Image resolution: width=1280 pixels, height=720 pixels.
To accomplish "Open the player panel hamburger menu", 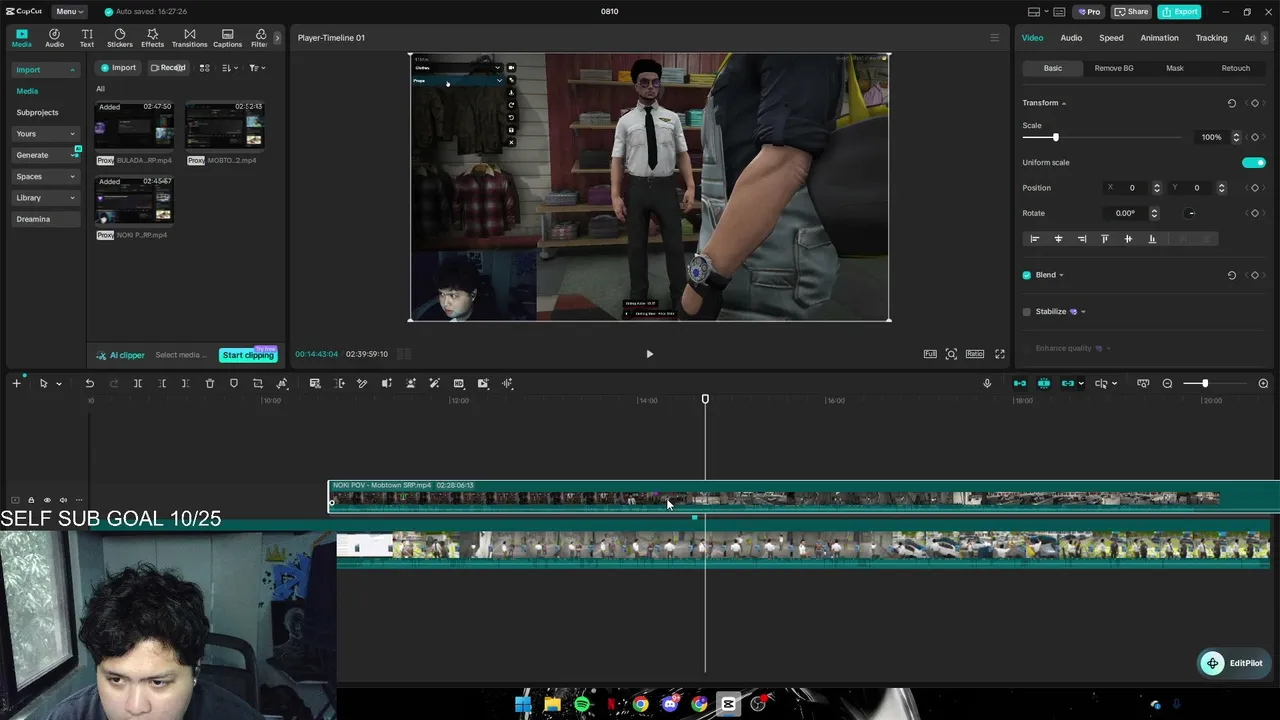I will pyautogui.click(x=994, y=38).
